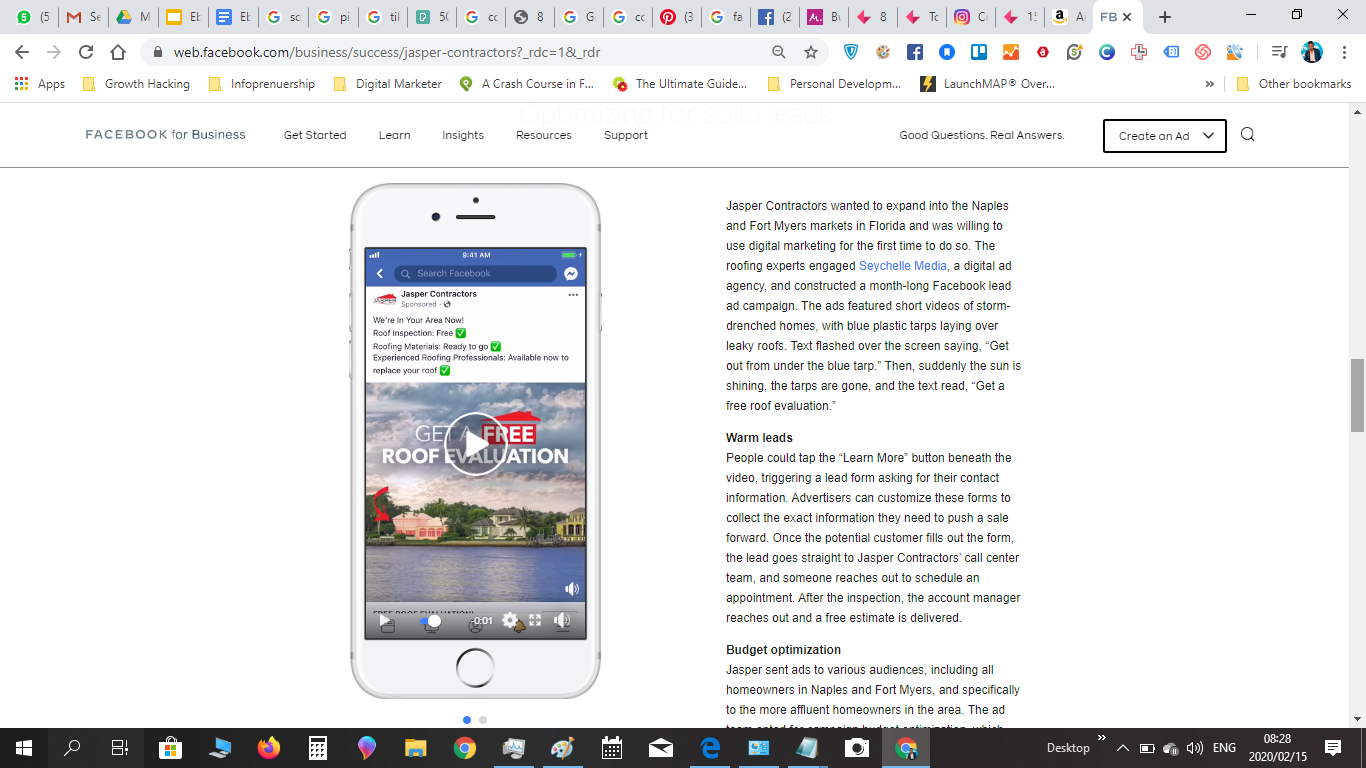Switch to the Amazon tab
Screen dimensions: 1366x768
pos(1068,17)
